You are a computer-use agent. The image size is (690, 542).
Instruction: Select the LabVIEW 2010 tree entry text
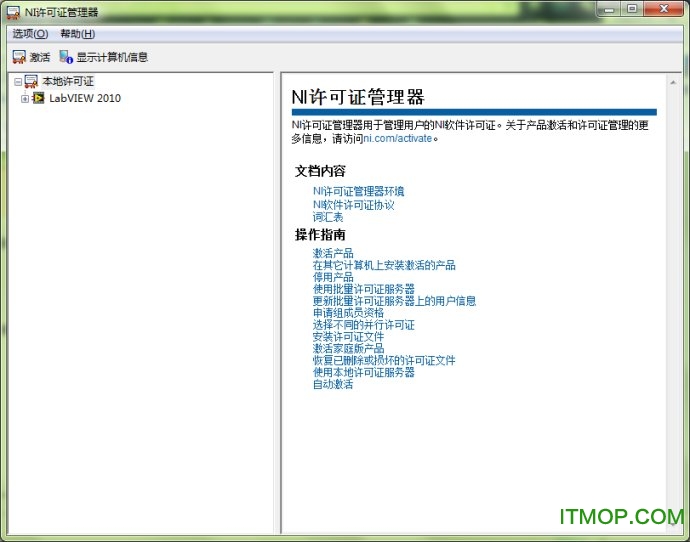coord(85,98)
